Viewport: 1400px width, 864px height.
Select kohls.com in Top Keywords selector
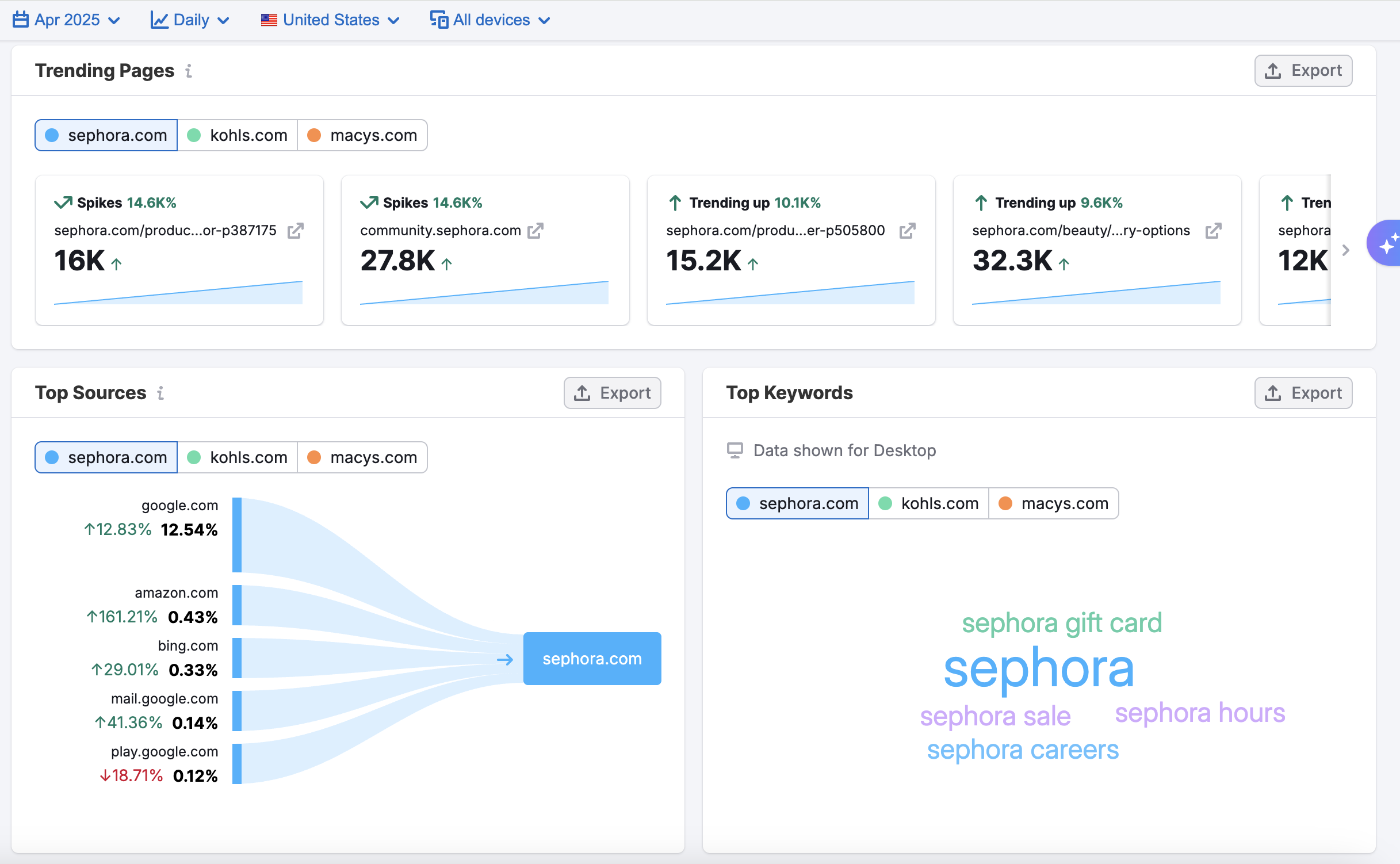(x=928, y=503)
